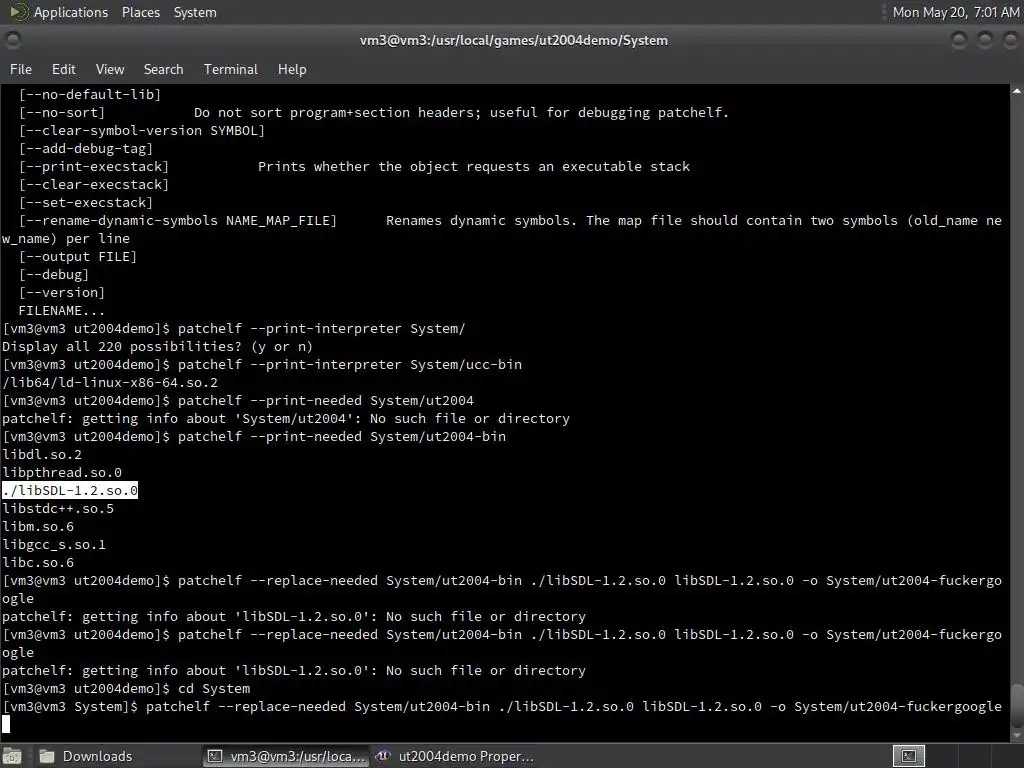Switch to ut2004demo Properties window

click(455, 756)
